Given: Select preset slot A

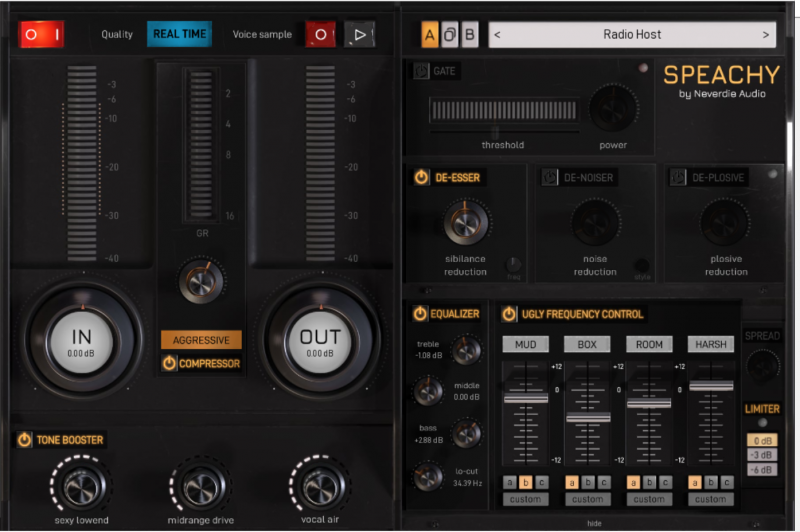Looking at the screenshot, I should [430, 35].
